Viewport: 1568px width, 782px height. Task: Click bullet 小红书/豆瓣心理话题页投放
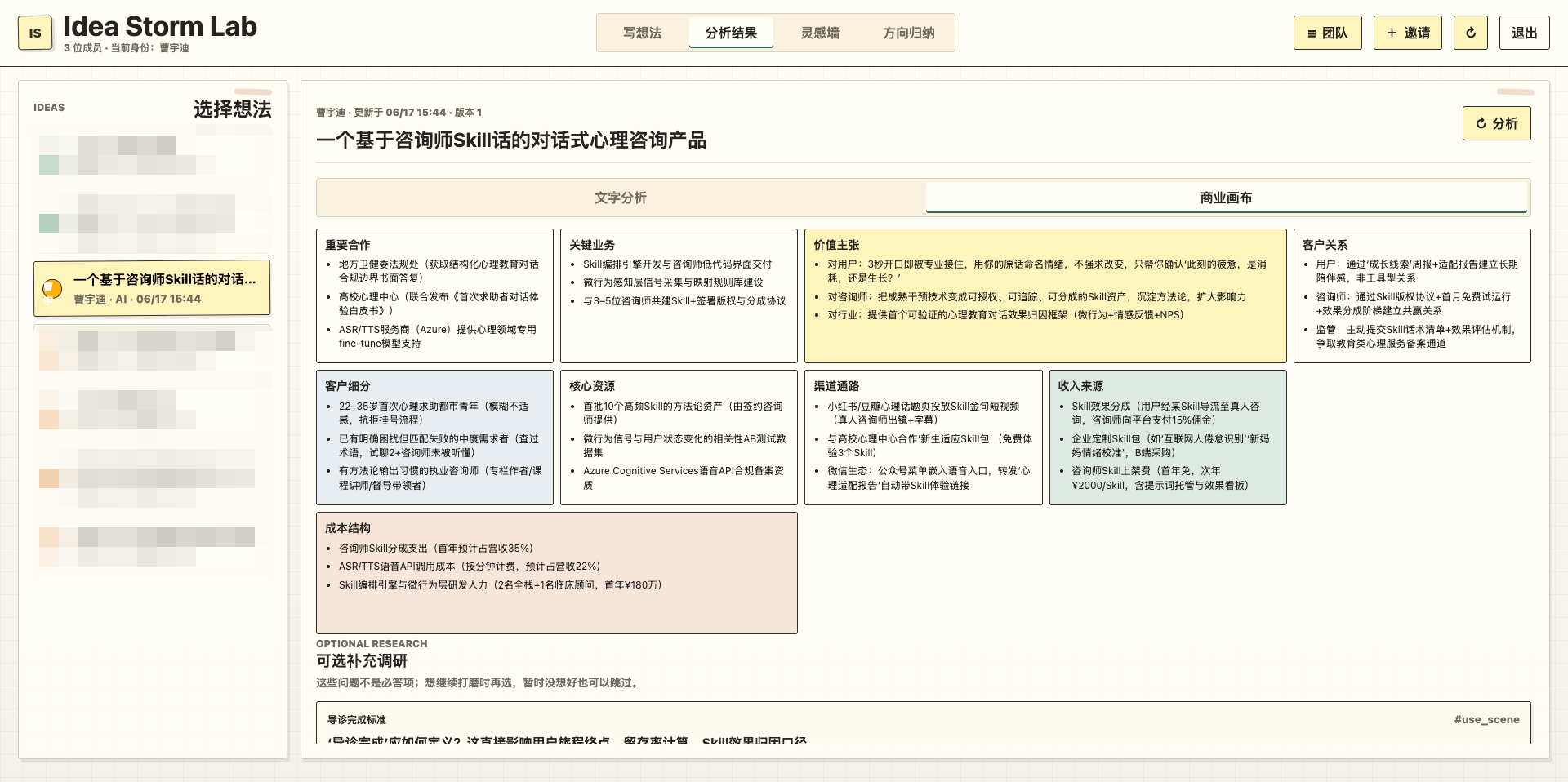[x=923, y=413]
